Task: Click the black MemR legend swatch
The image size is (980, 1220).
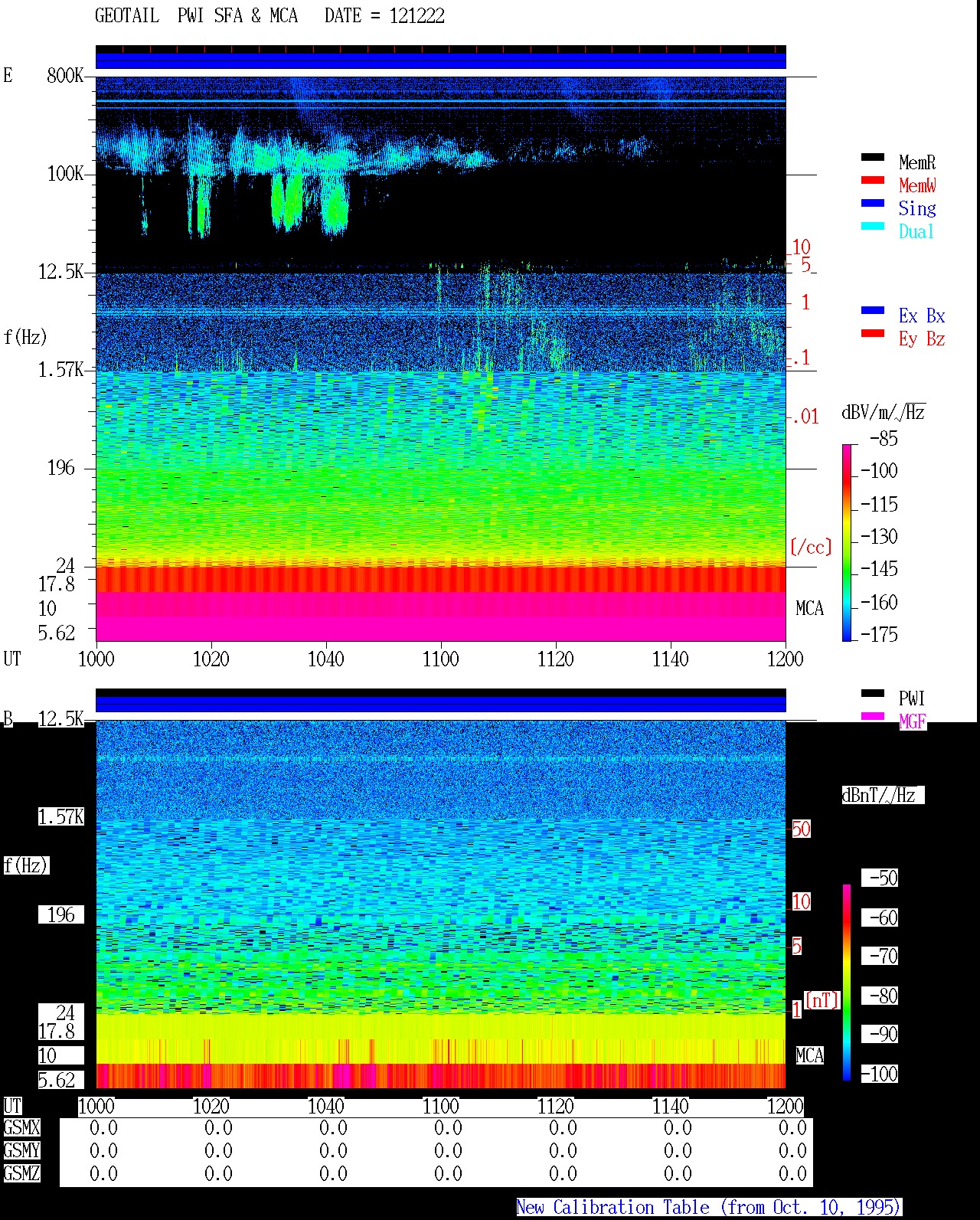Action: 872,157
